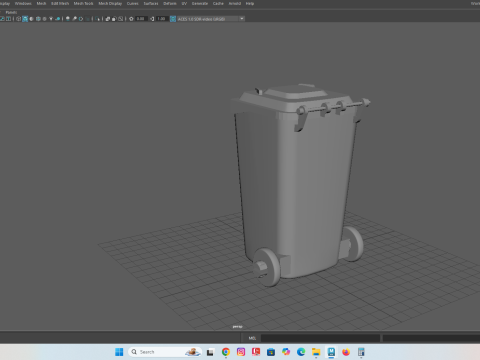Open Calculator from the taskbar
This screenshot has width=480, height=360.
tap(361, 352)
